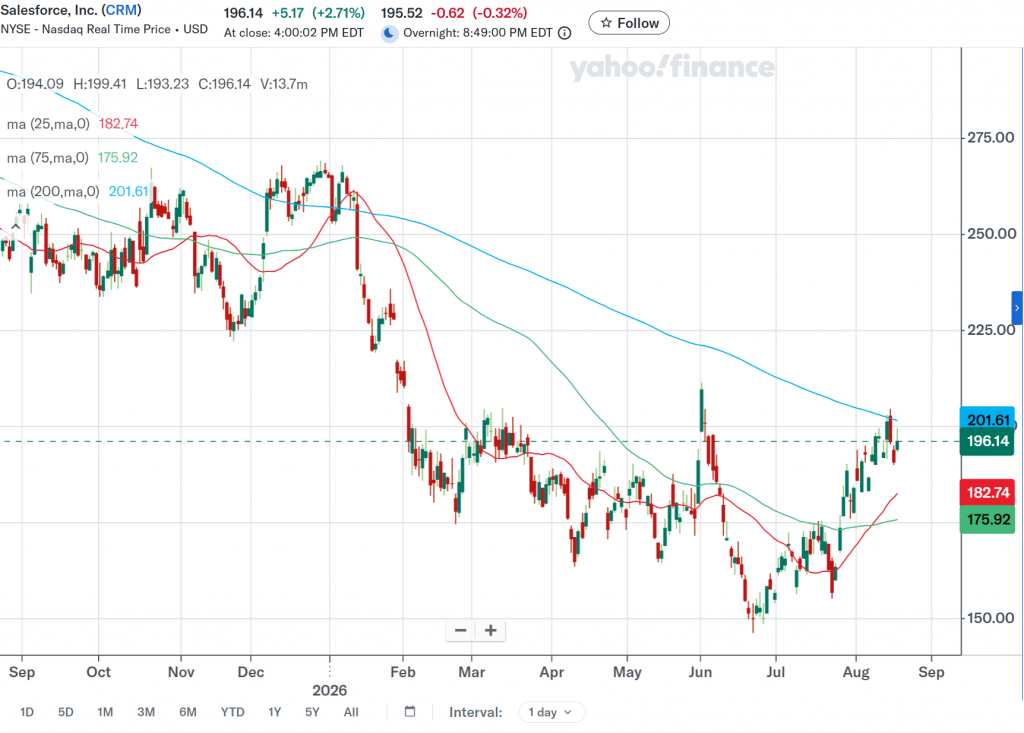The height and width of the screenshot is (733, 1024).
Task: Zoom in the chart with plus button
Action: point(490,630)
